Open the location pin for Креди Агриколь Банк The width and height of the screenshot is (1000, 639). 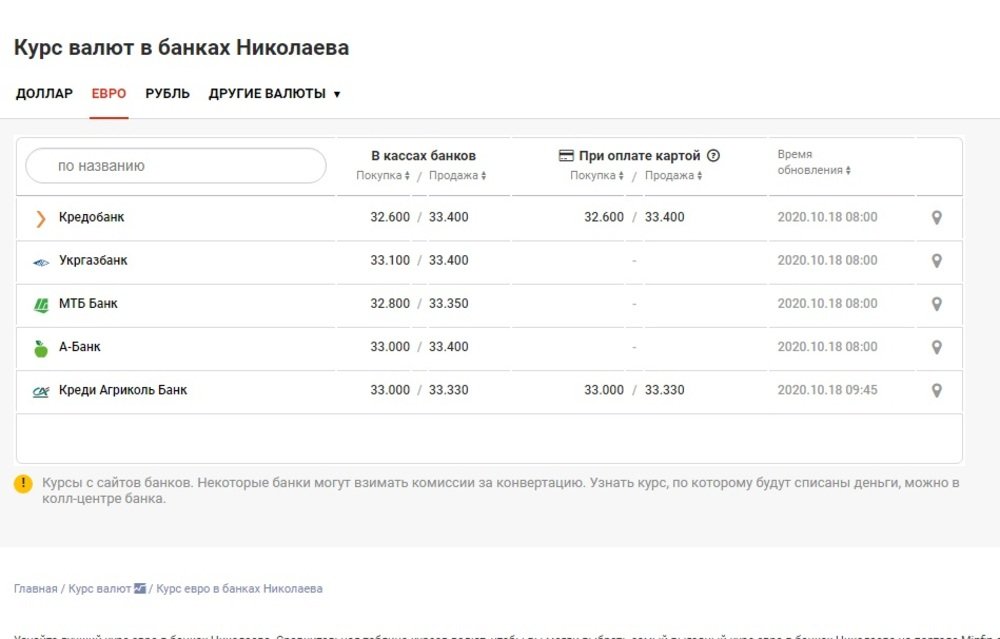coord(936,390)
